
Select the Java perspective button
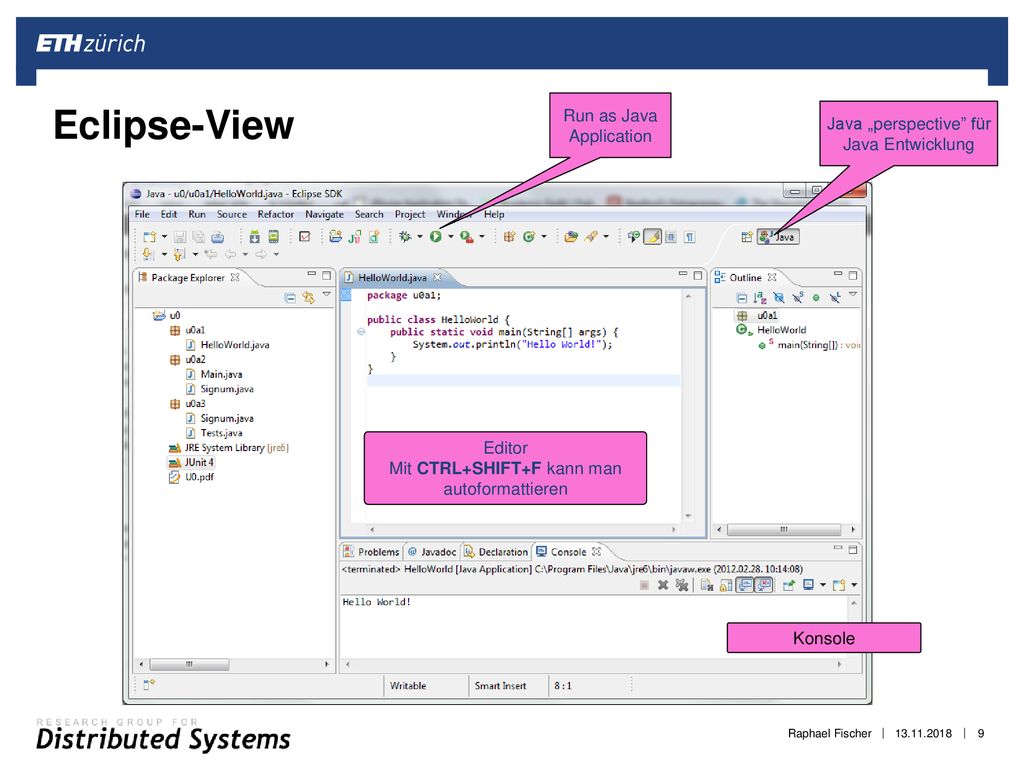click(778, 236)
